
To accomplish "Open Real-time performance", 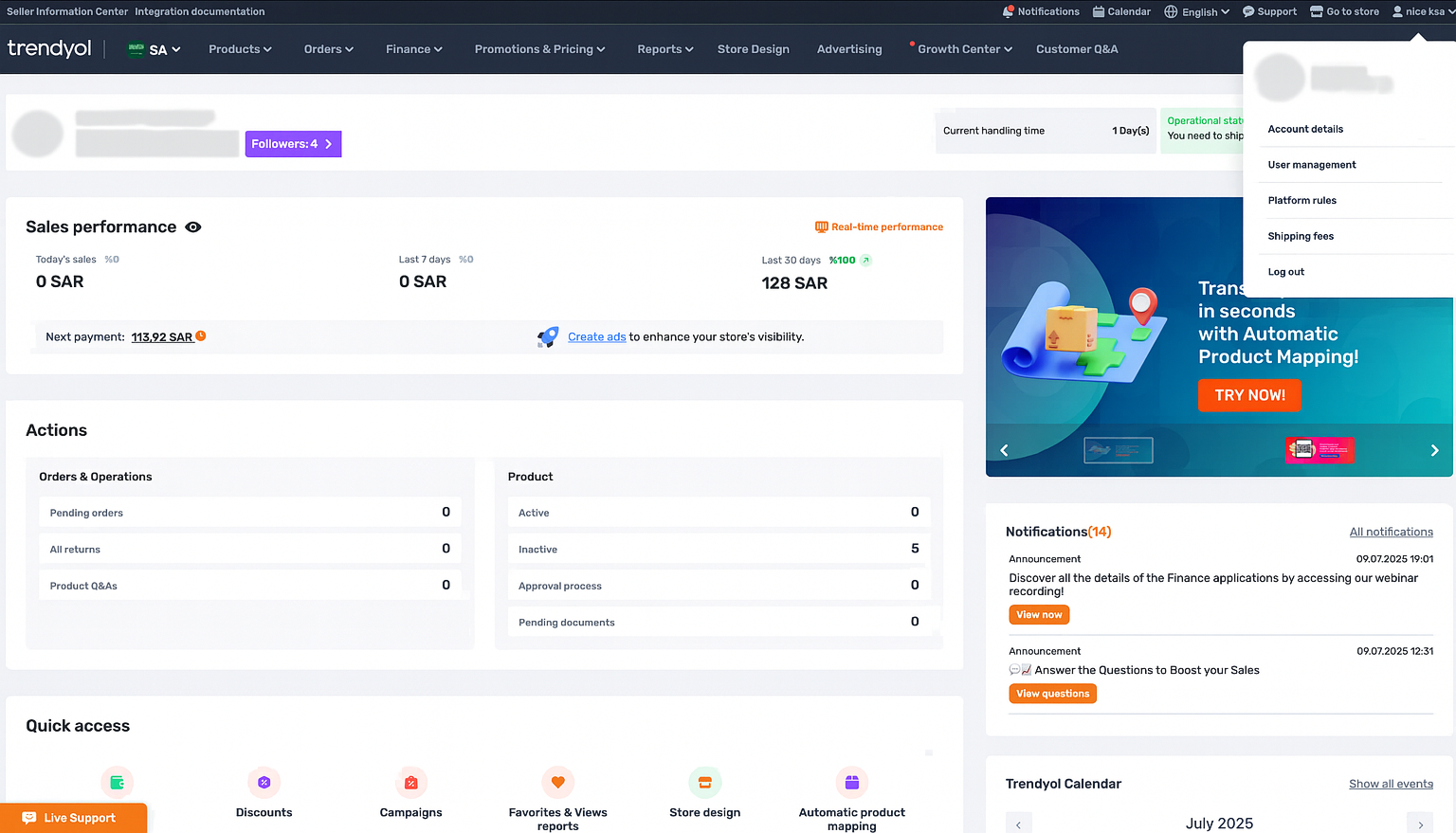I will [x=879, y=227].
